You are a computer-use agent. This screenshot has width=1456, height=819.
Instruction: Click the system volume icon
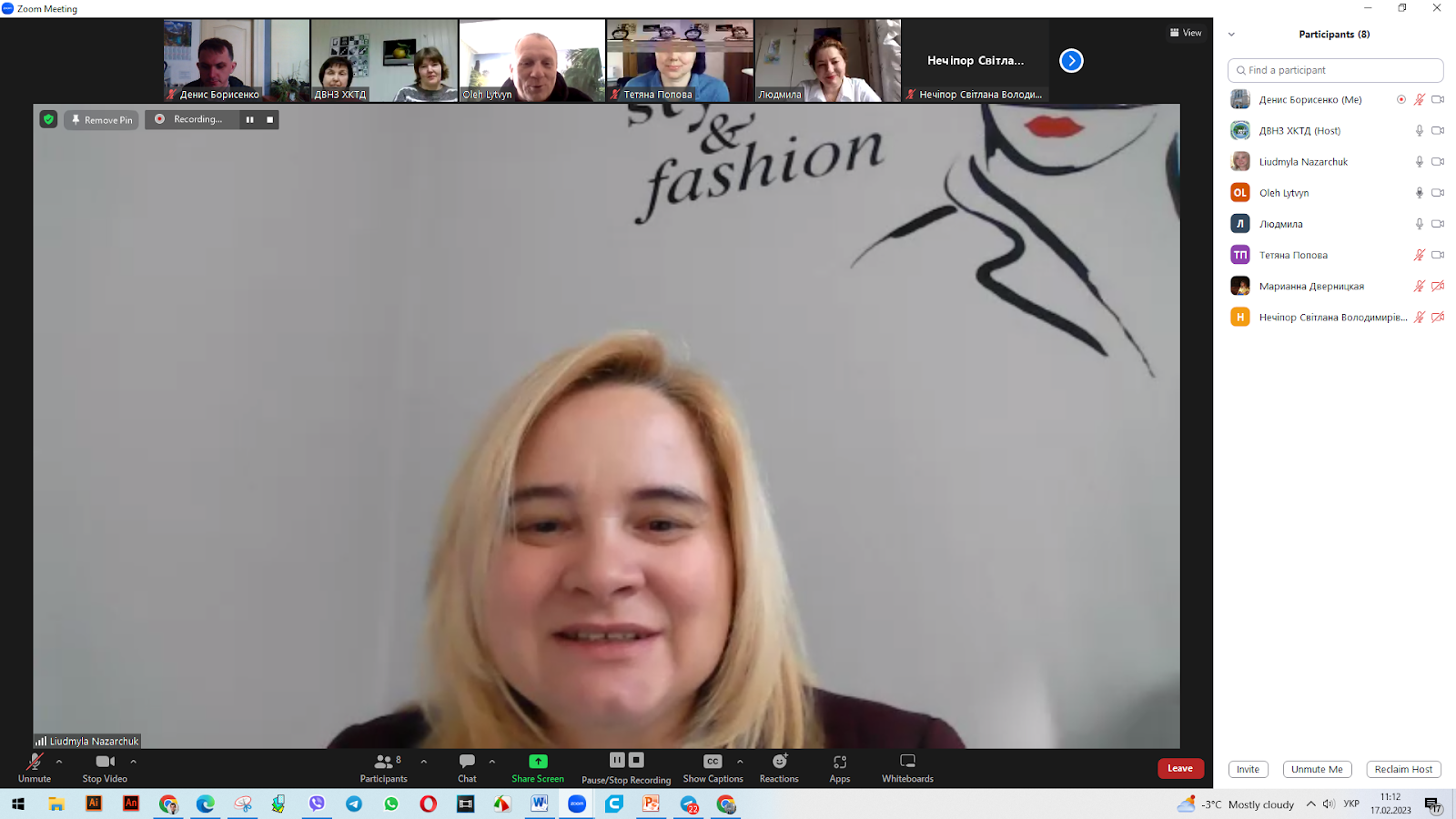click(x=1329, y=804)
